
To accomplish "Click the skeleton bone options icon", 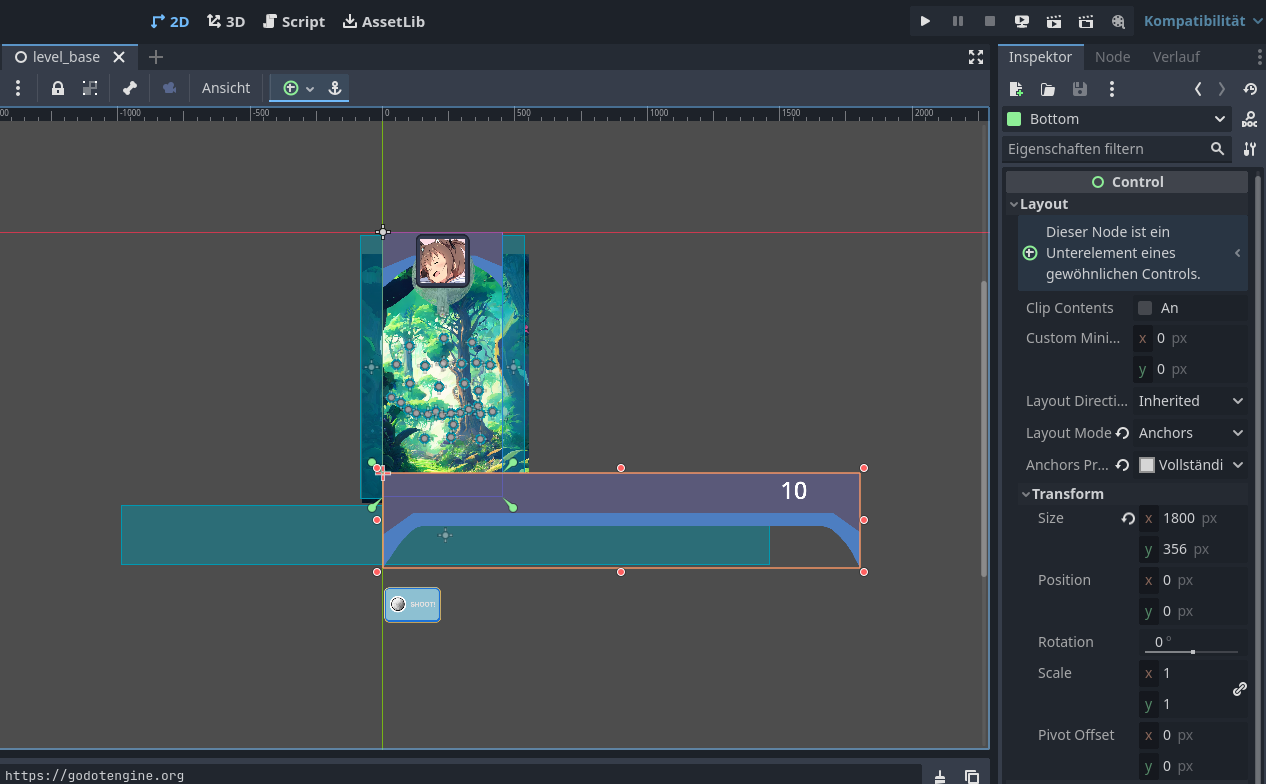I will pyautogui.click(x=130, y=88).
